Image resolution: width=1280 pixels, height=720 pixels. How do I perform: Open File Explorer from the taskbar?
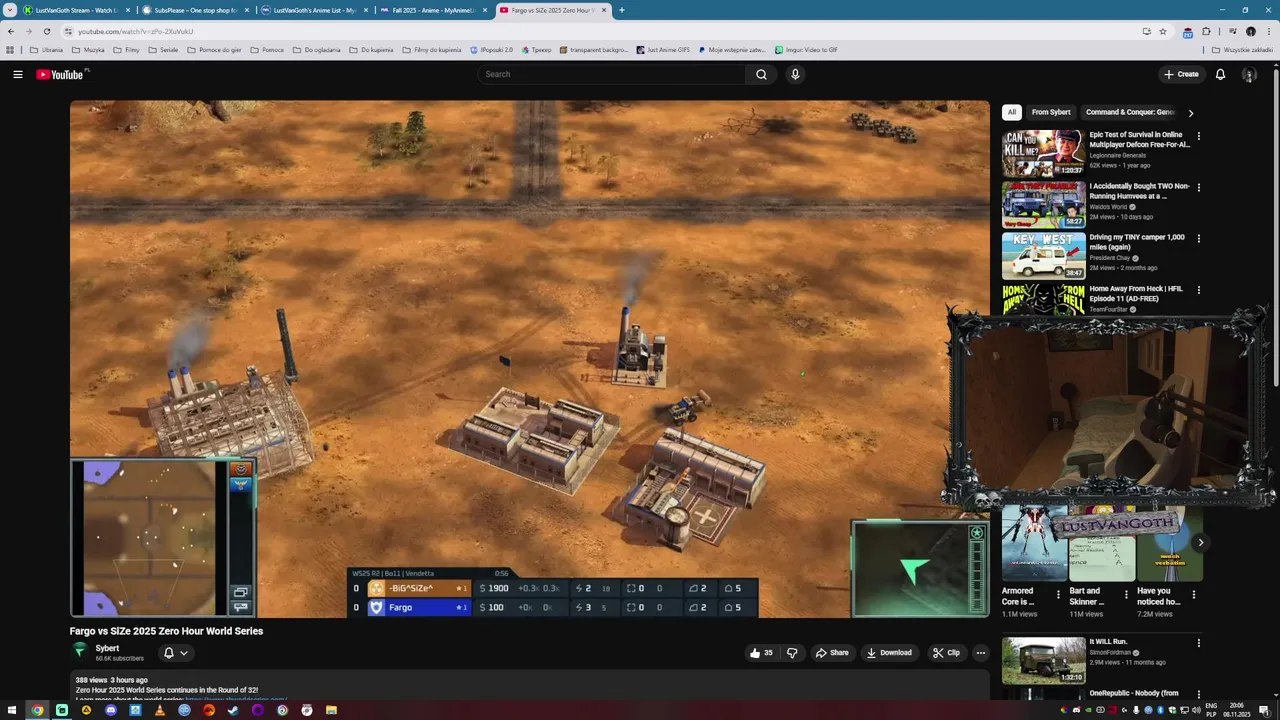[x=331, y=710]
